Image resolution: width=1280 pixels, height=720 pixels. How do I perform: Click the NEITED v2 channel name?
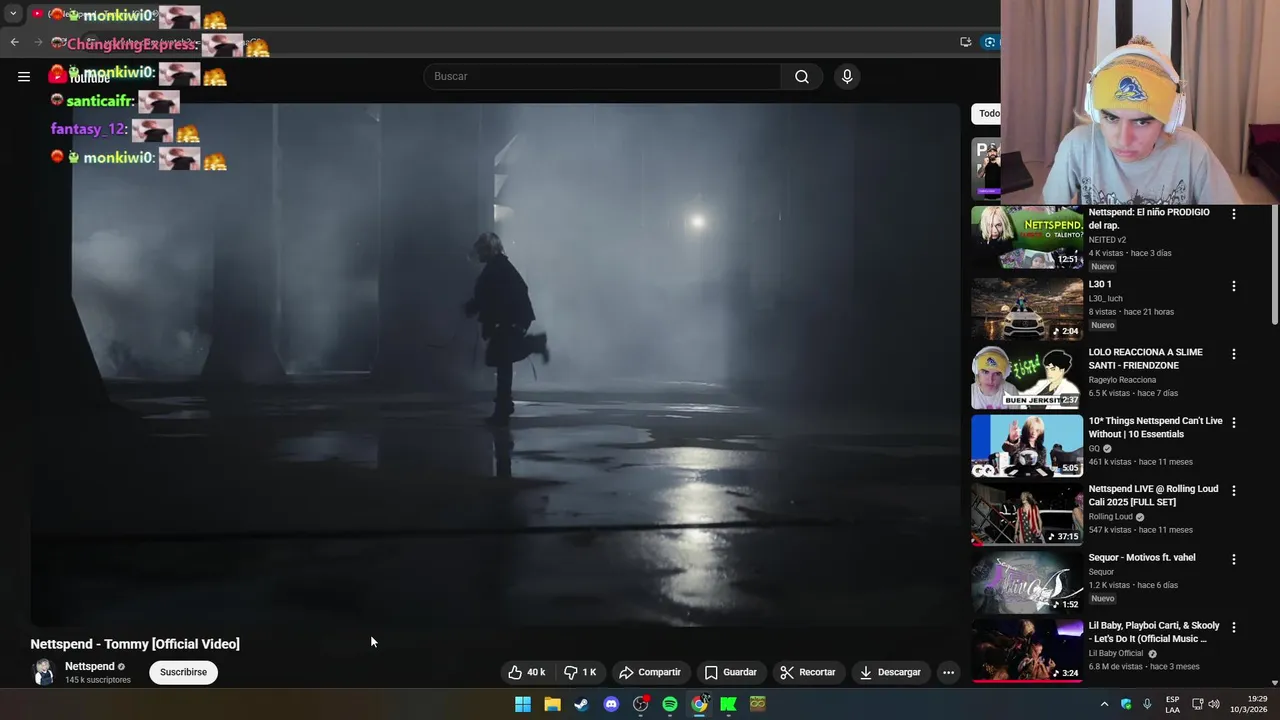coord(1107,240)
